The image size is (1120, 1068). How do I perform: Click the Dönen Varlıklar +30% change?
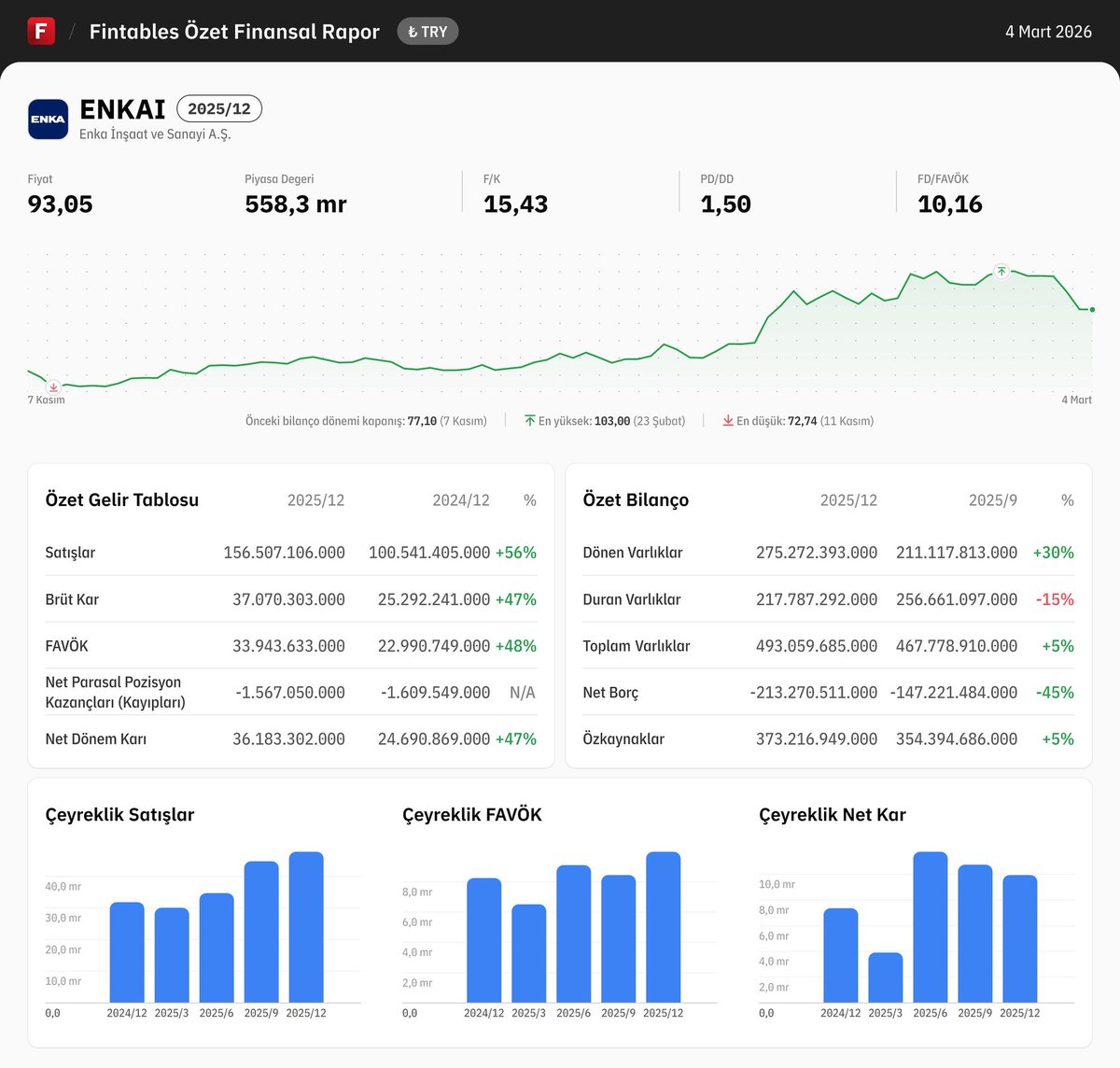click(x=1053, y=553)
